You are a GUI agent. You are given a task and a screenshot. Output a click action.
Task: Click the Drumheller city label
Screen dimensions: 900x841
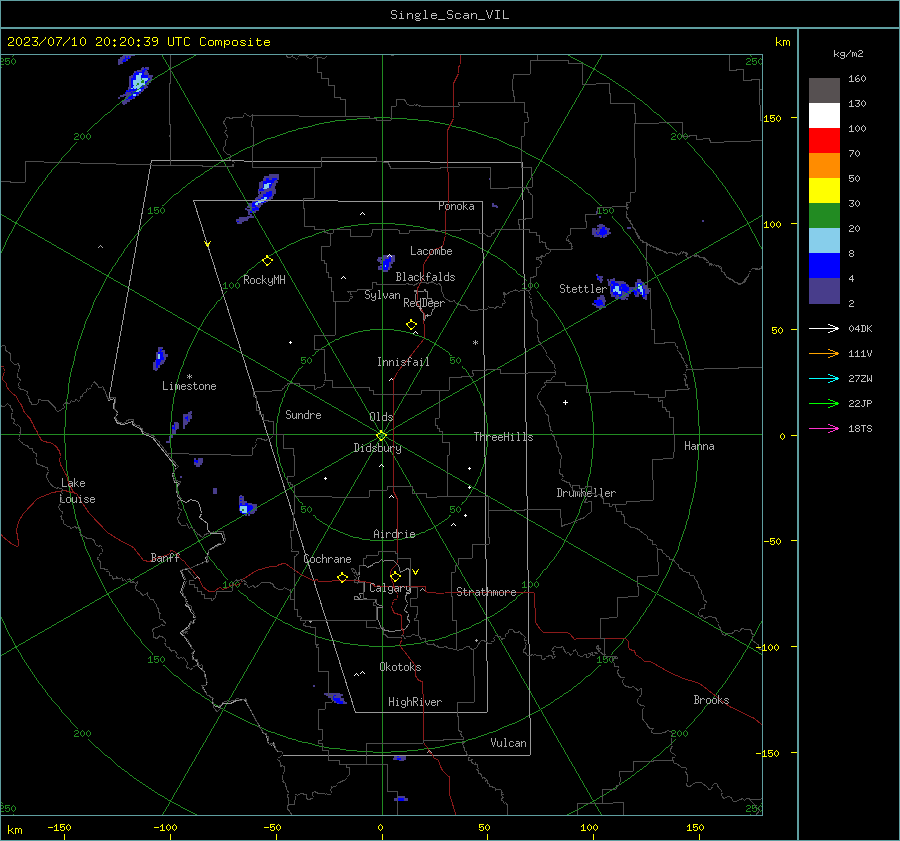(586, 493)
